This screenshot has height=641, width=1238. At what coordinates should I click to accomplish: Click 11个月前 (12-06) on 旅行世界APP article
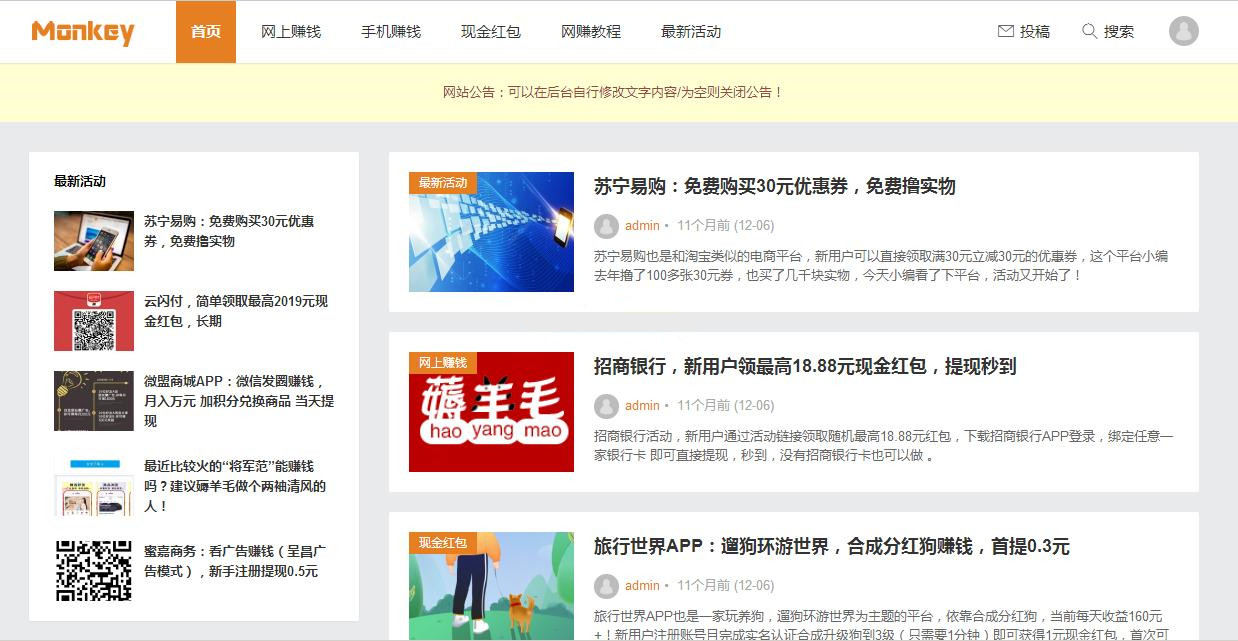[x=725, y=586]
